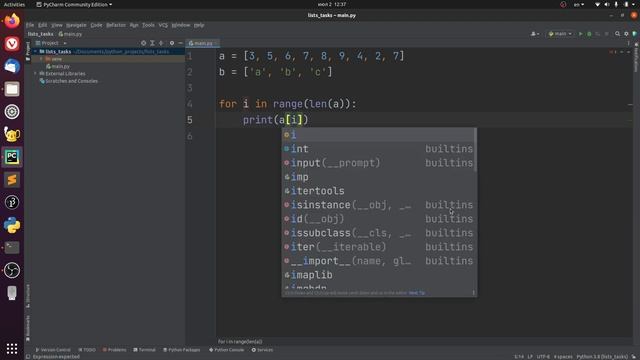Toggle the Notifications tab on right edge
The image size is (640, 360).
point(636,57)
